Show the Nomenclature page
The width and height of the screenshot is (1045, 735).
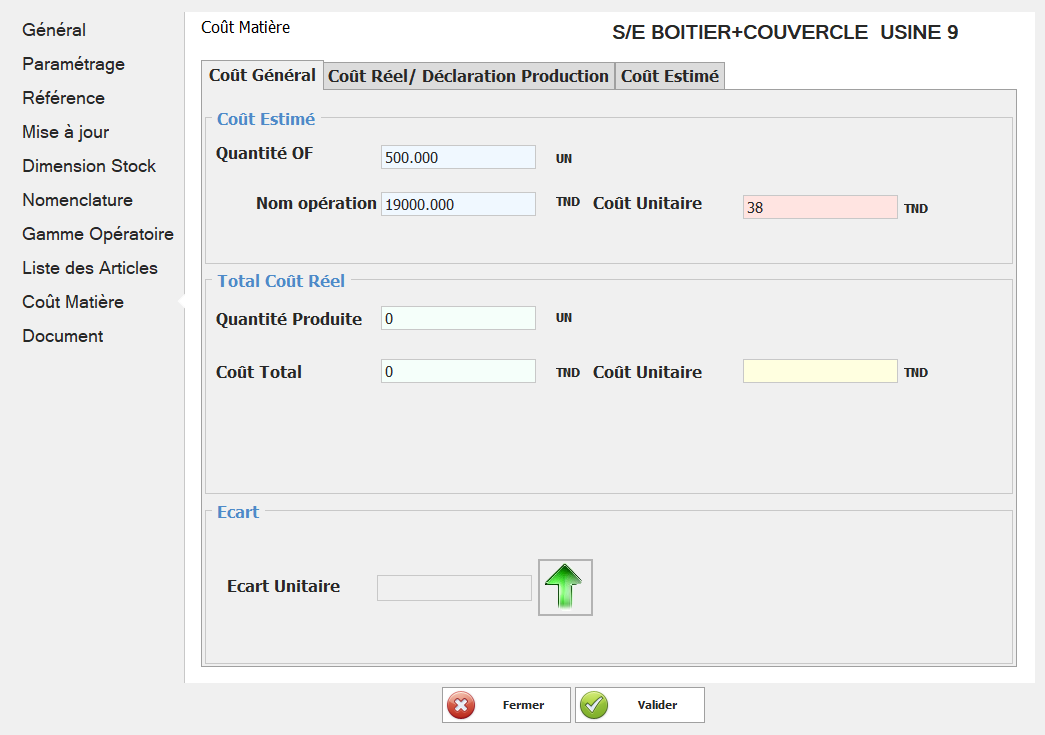pos(77,200)
